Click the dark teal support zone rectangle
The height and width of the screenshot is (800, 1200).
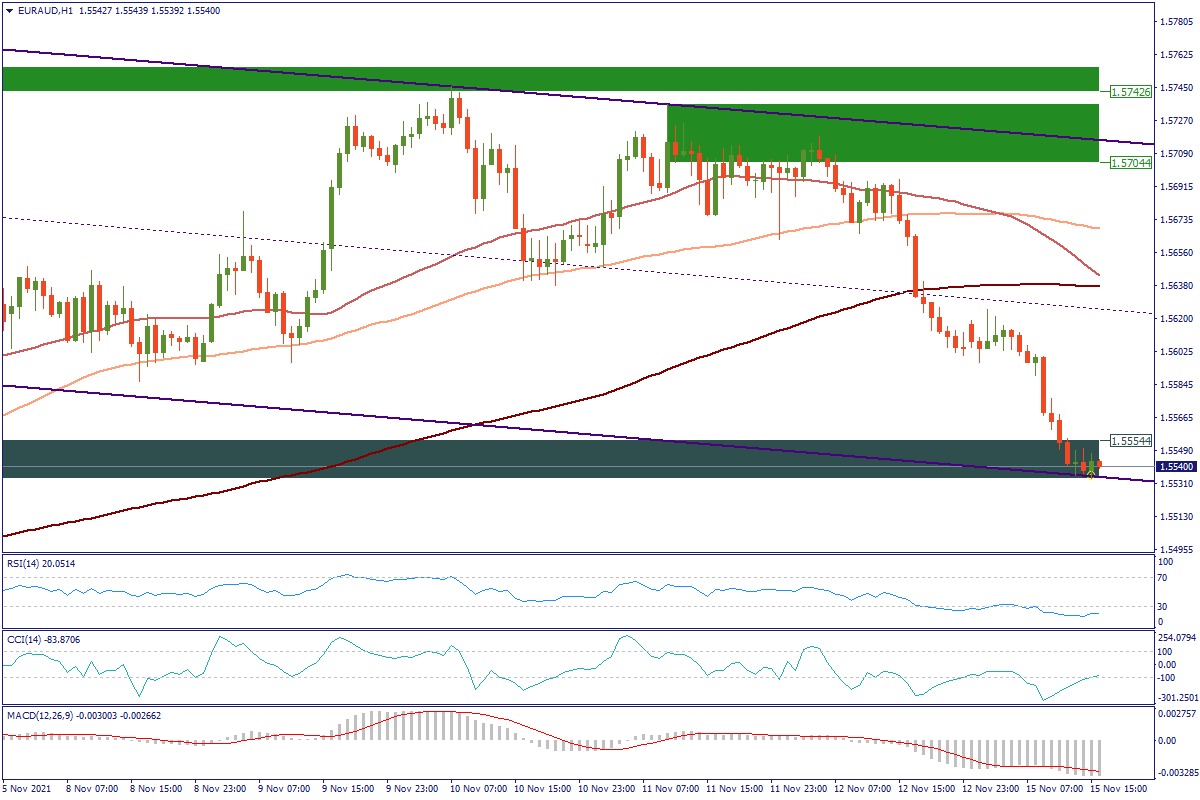tap(500, 458)
